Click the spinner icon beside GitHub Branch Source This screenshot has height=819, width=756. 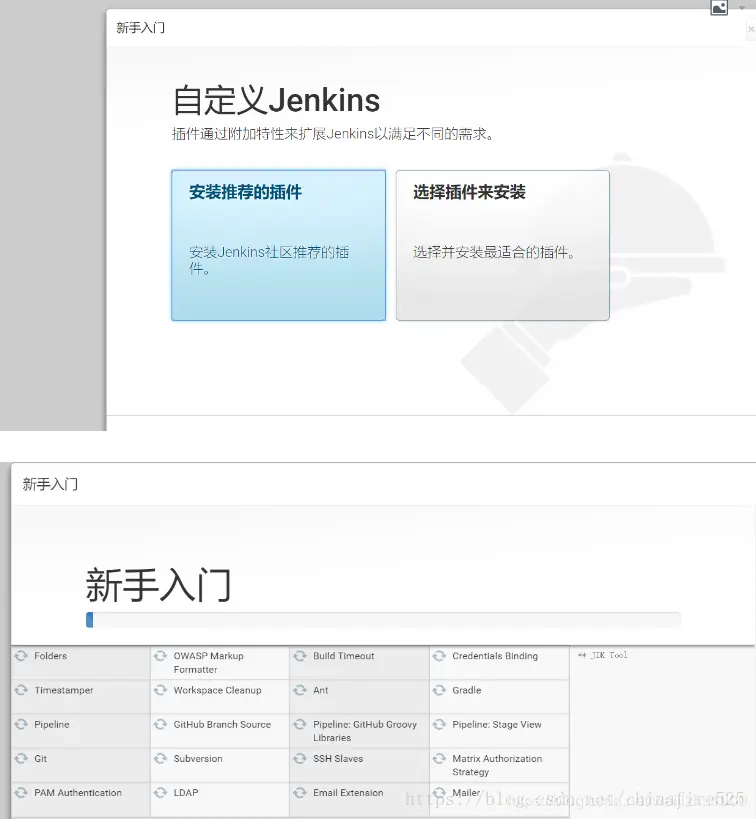160,724
